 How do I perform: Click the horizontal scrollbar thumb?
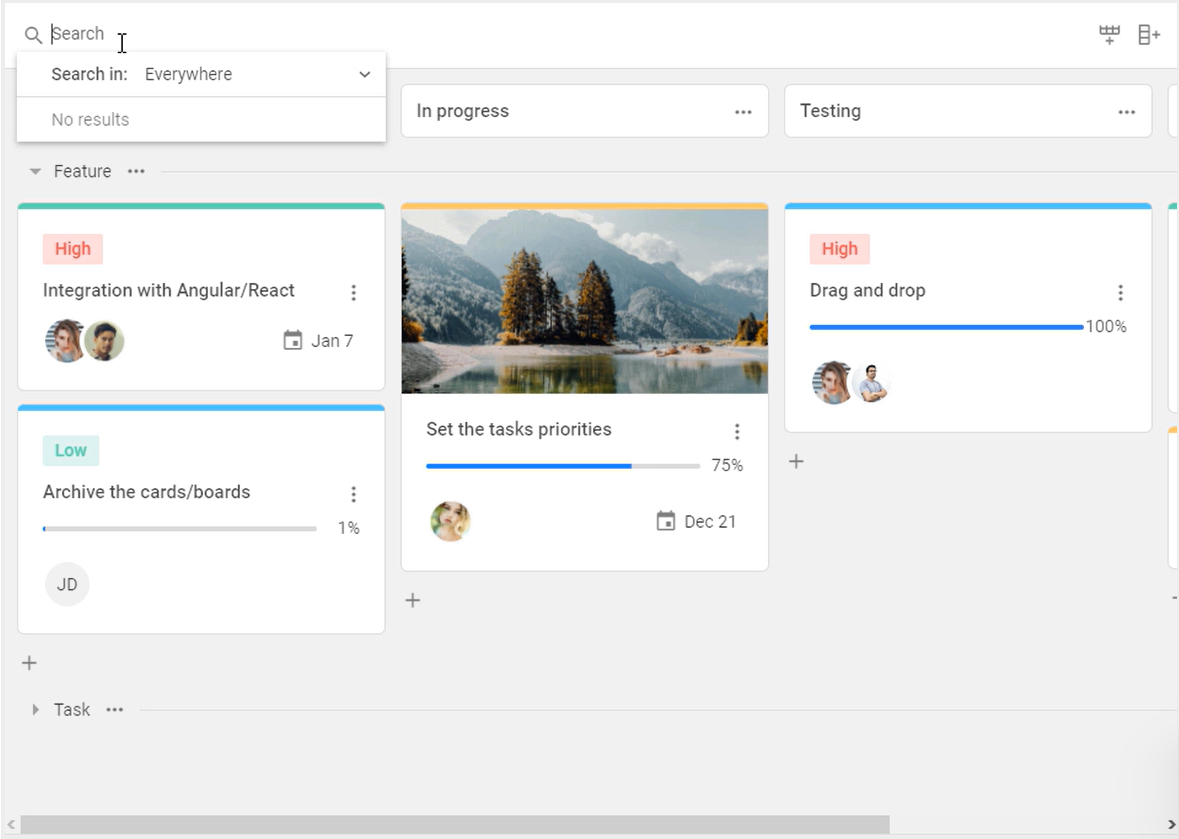pos(455,825)
